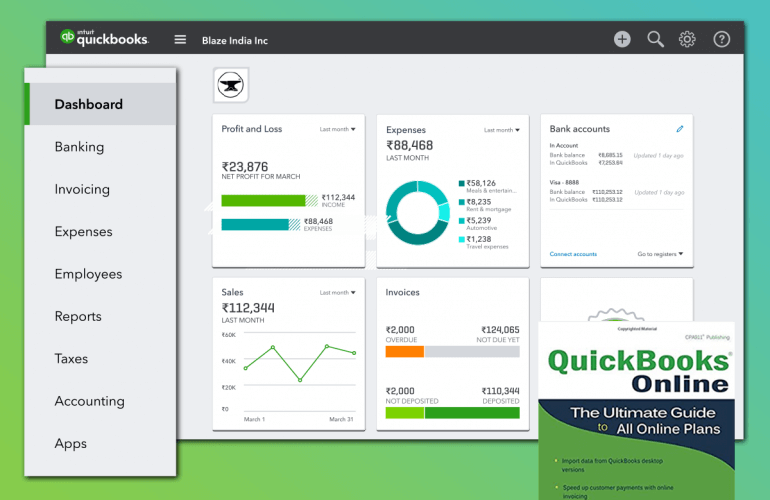
Task: Click ₹8,235 rent expense value
Action: (x=479, y=202)
